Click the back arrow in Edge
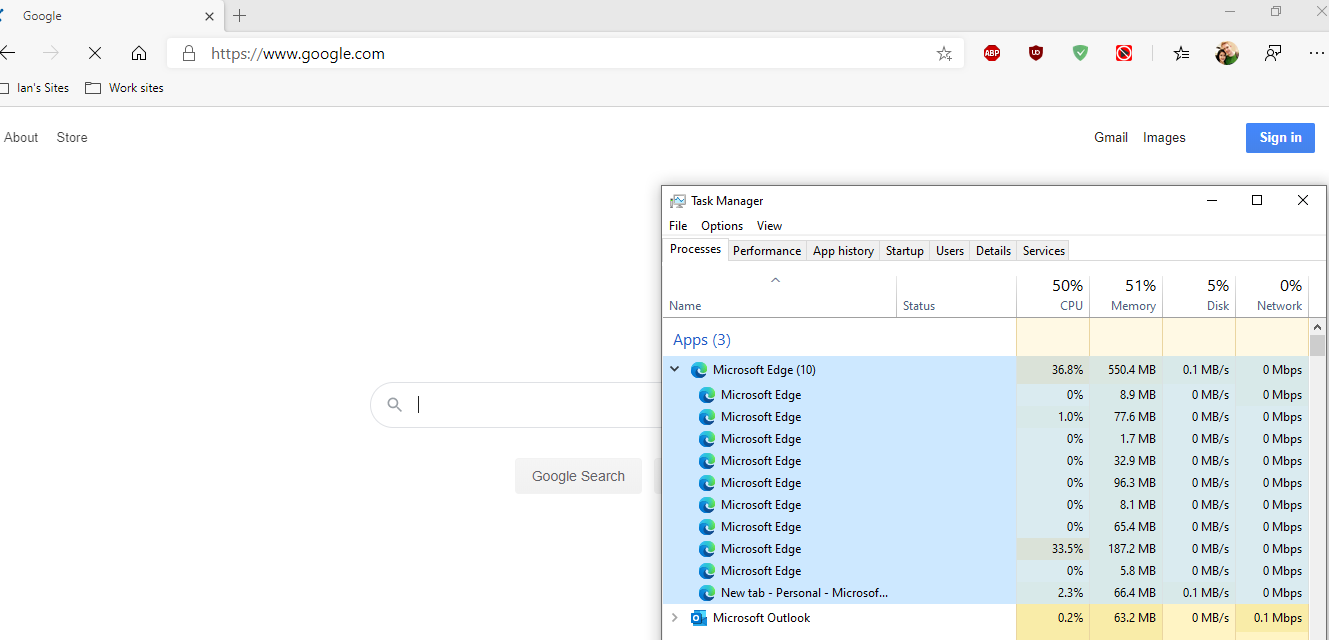The image size is (1329, 640). pyautogui.click(x=8, y=54)
